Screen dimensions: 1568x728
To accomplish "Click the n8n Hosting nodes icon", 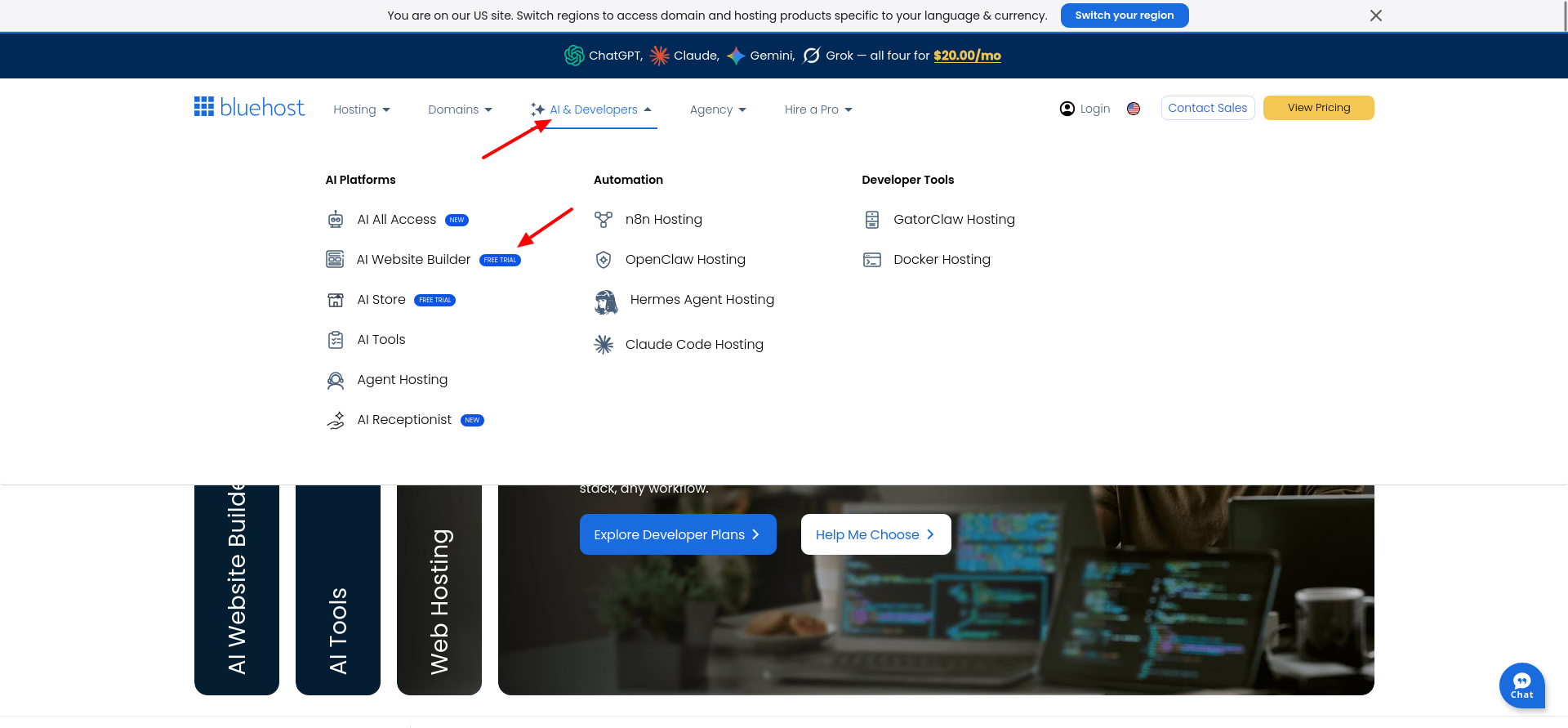I will (604, 220).
